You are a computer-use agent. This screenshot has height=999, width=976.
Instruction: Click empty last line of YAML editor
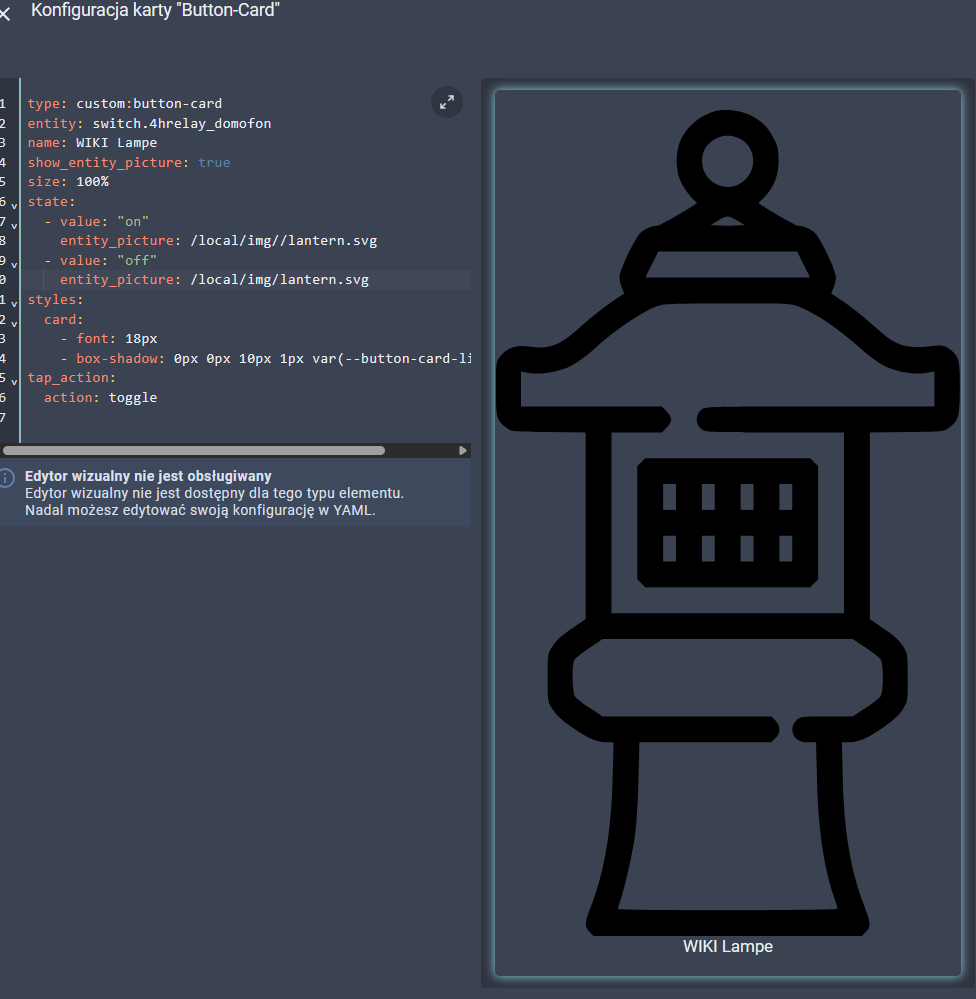pyautogui.click(x=200, y=417)
